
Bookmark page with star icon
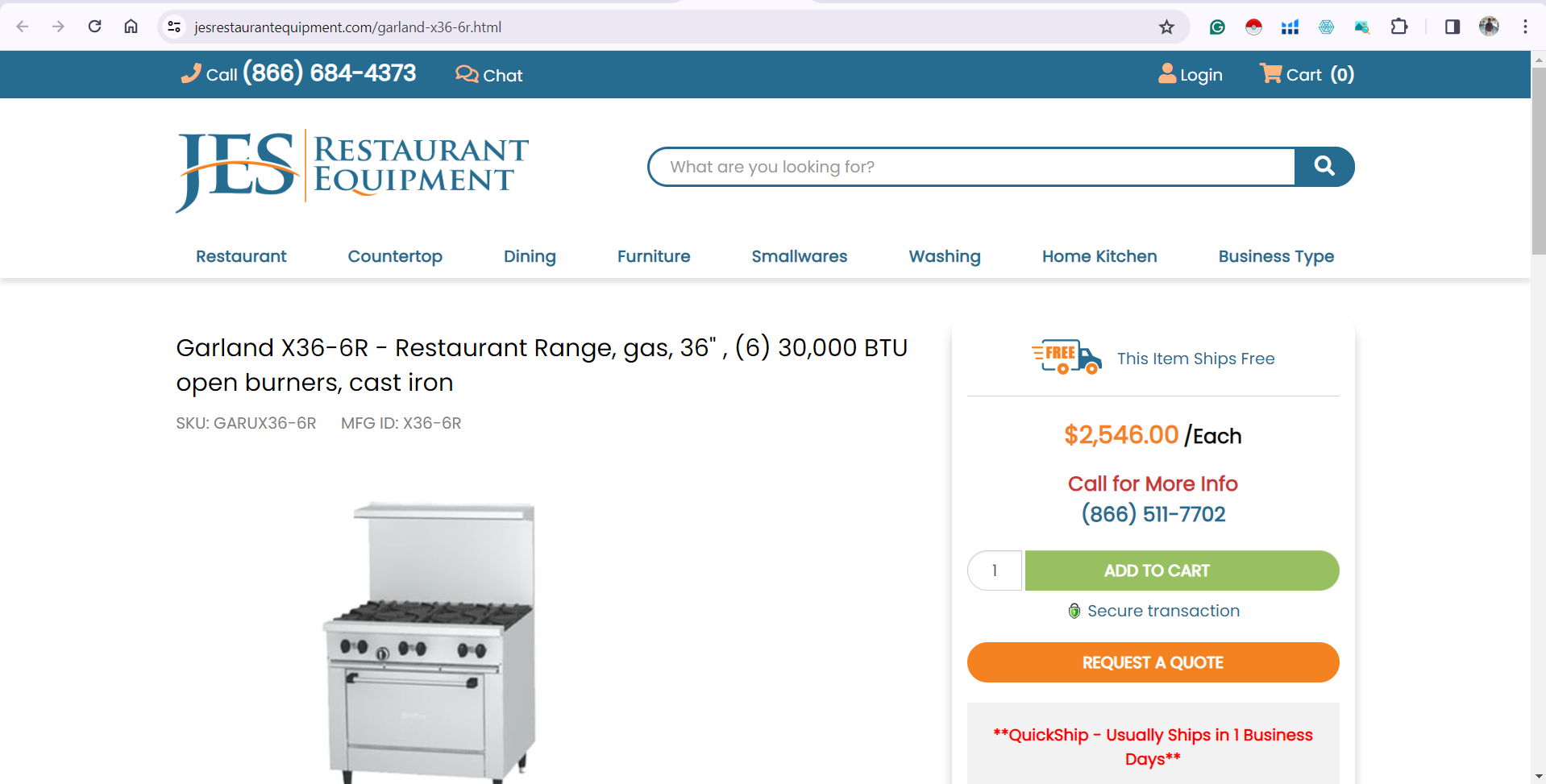coord(1166,27)
